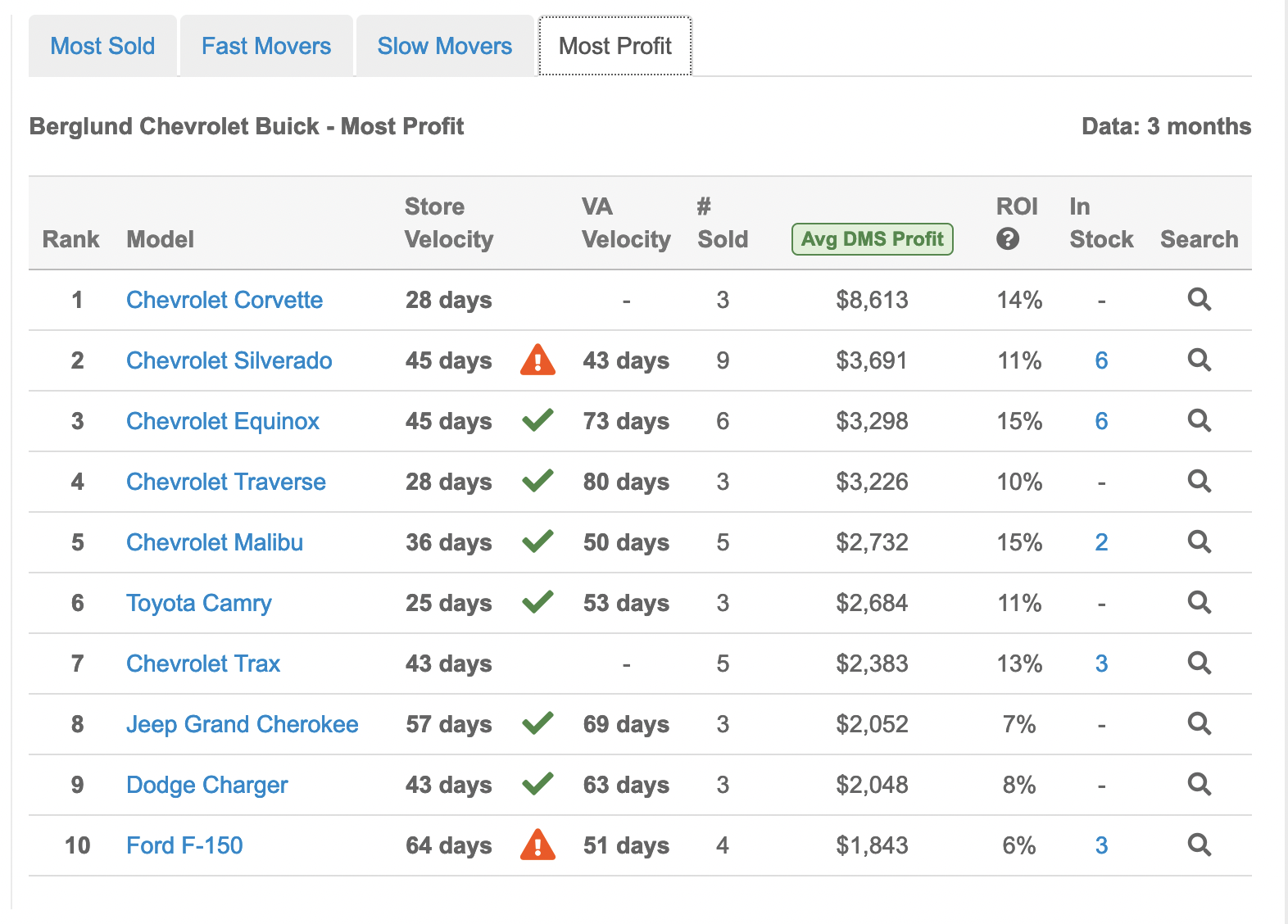
Task: Click red warning icon in Ford F-150 row
Action: (x=537, y=845)
